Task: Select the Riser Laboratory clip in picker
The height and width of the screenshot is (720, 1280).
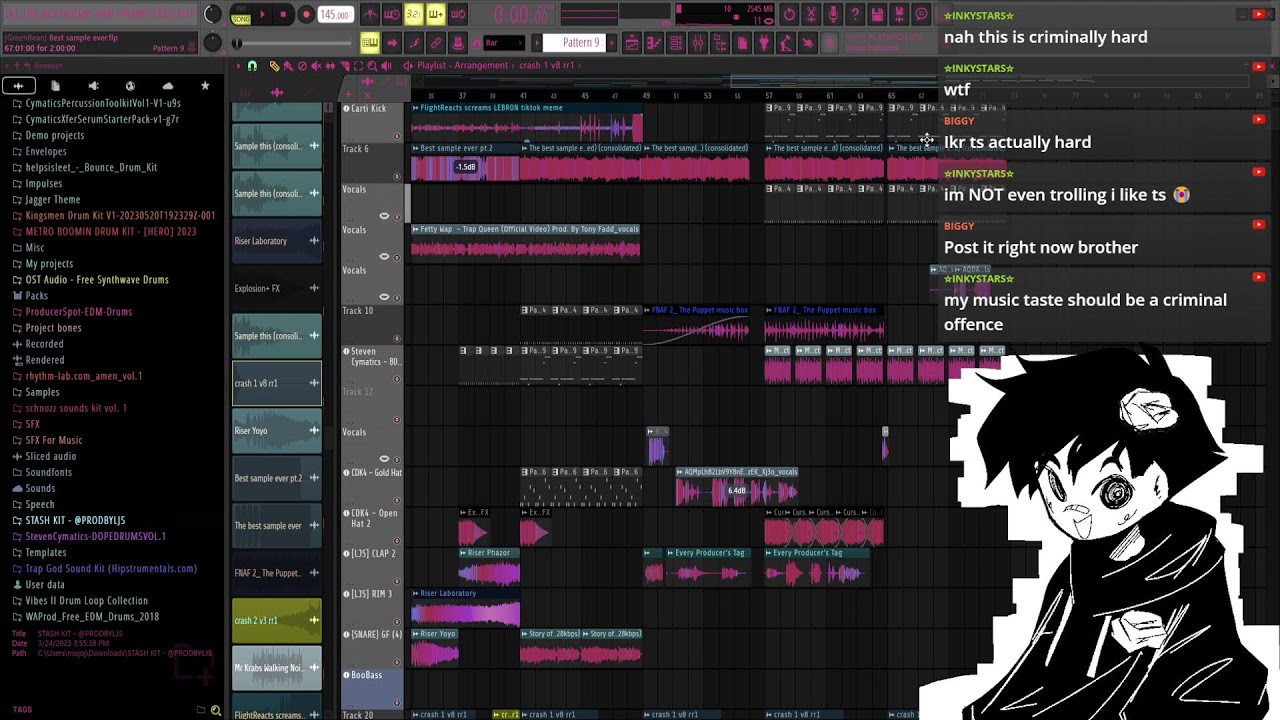Action: (277, 241)
